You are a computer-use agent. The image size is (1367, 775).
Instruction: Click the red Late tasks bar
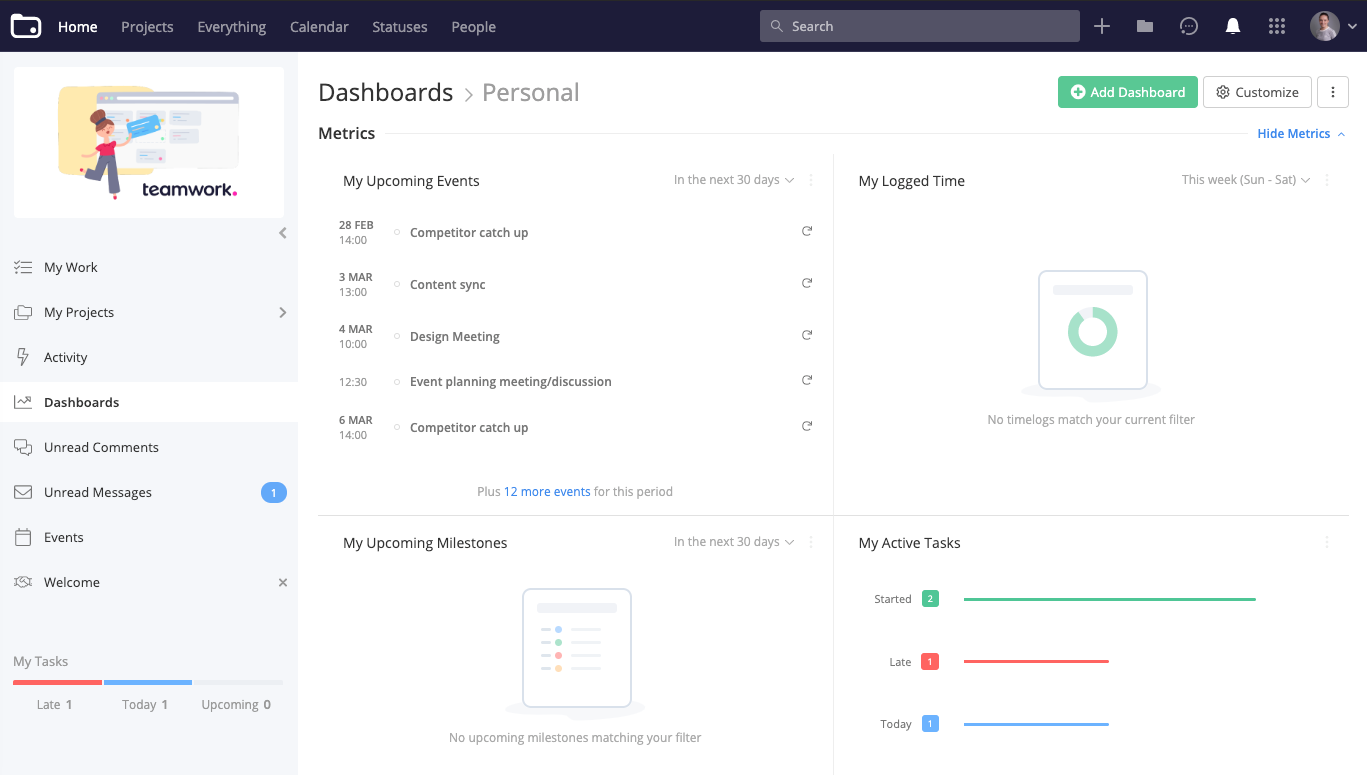pyautogui.click(x=1036, y=661)
